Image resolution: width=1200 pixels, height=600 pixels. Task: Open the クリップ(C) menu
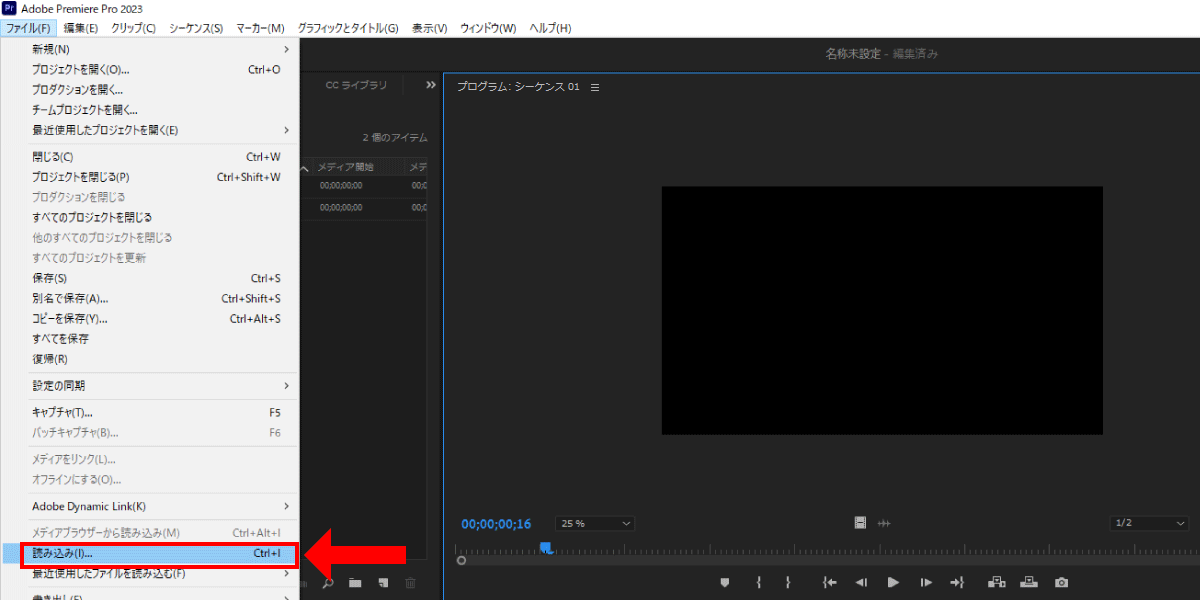[x=133, y=28]
